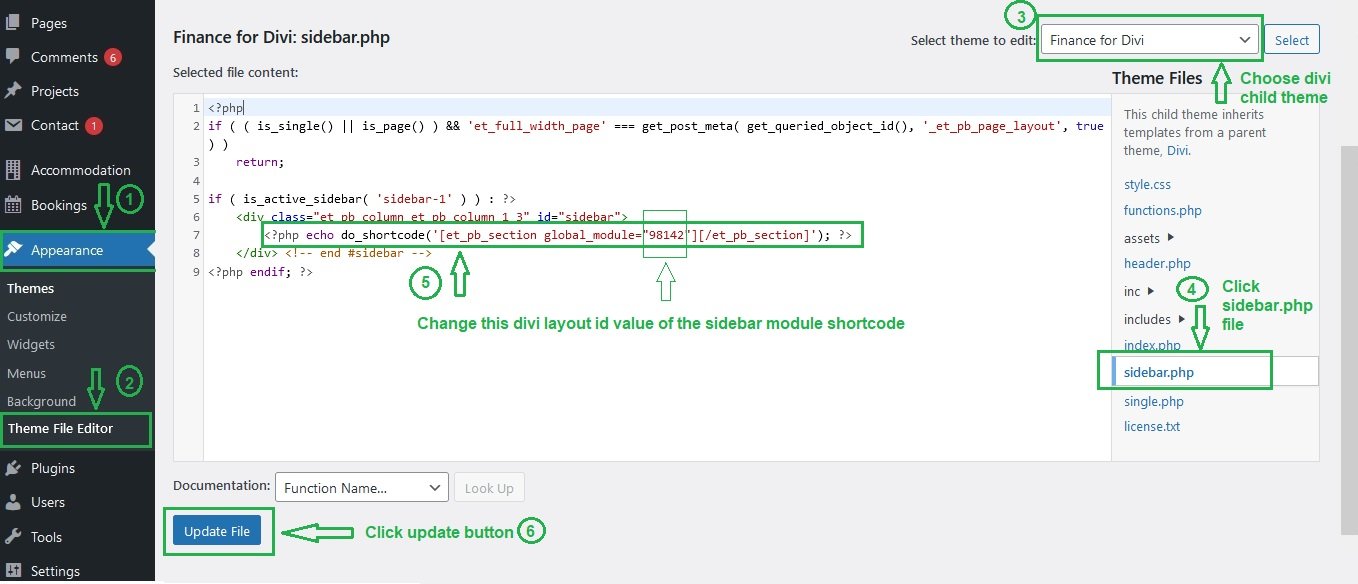The width and height of the screenshot is (1358, 584).
Task: Open functions.php in theme files
Action: click(x=1163, y=210)
